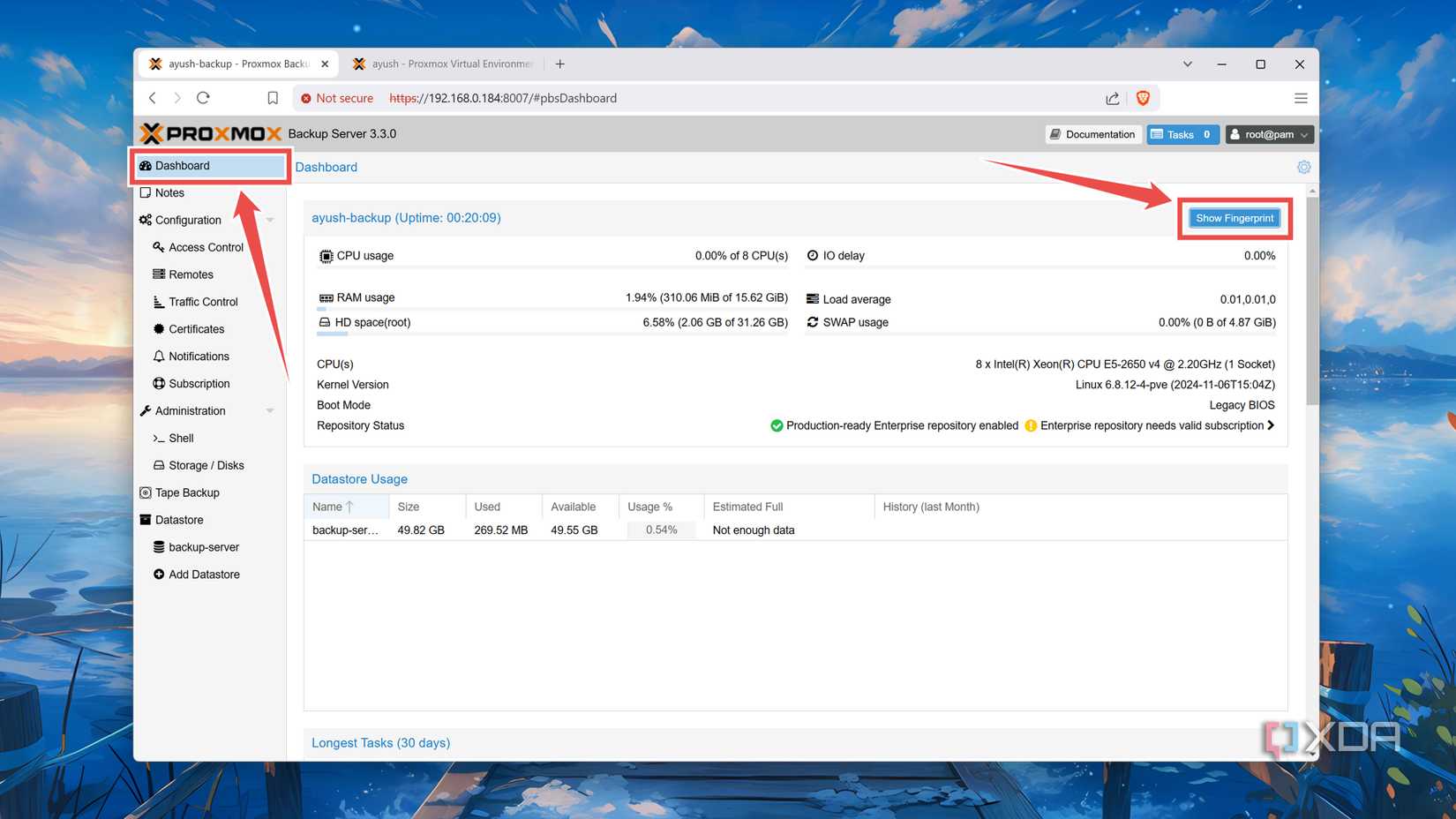Close the ayush-backup browser tab
The width and height of the screenshot is (1456, 819).
point(325,64)
